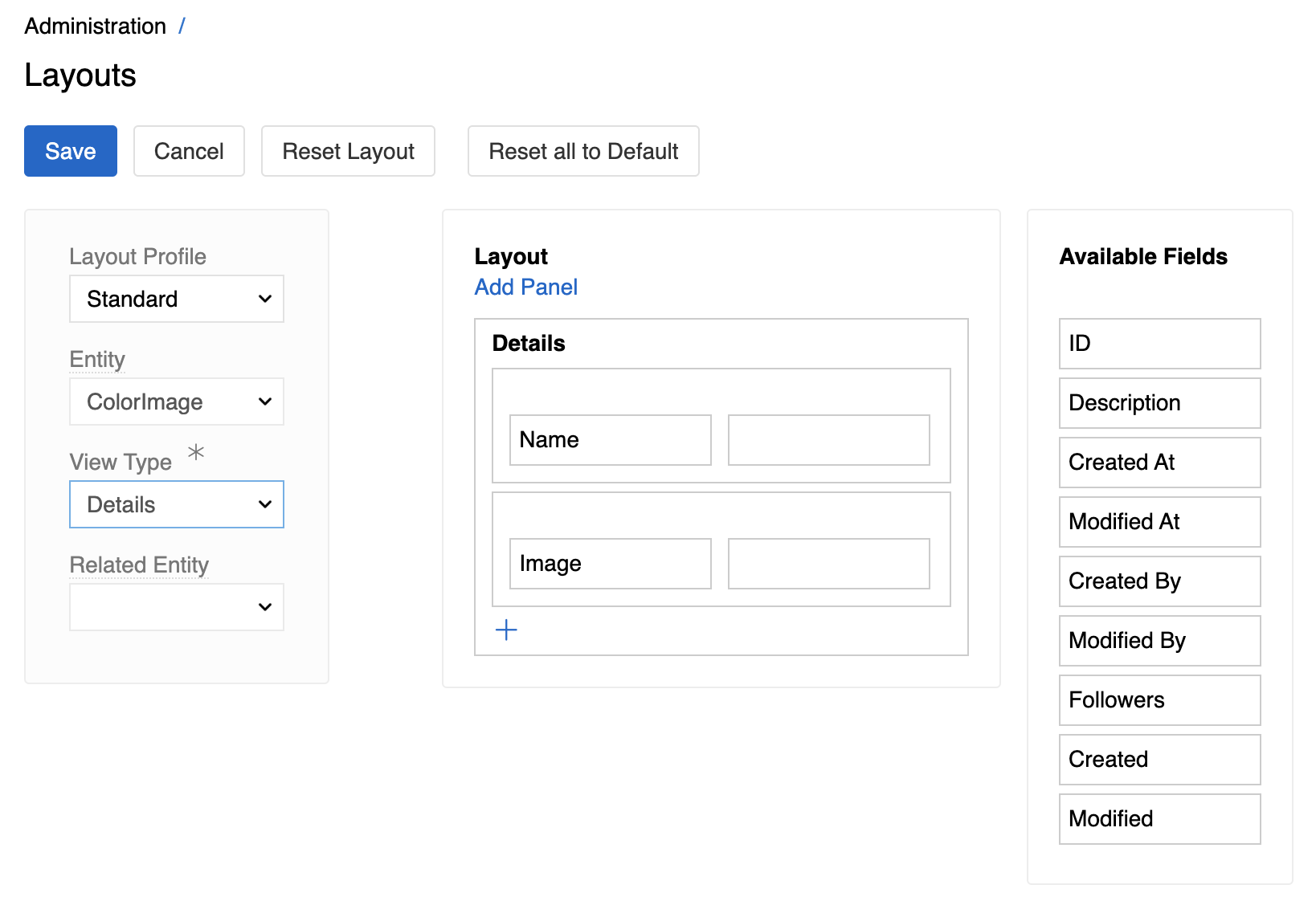This screenshot has width=1316, height=901.
Task: Cancel the layout changes
Action: point(189,151)
